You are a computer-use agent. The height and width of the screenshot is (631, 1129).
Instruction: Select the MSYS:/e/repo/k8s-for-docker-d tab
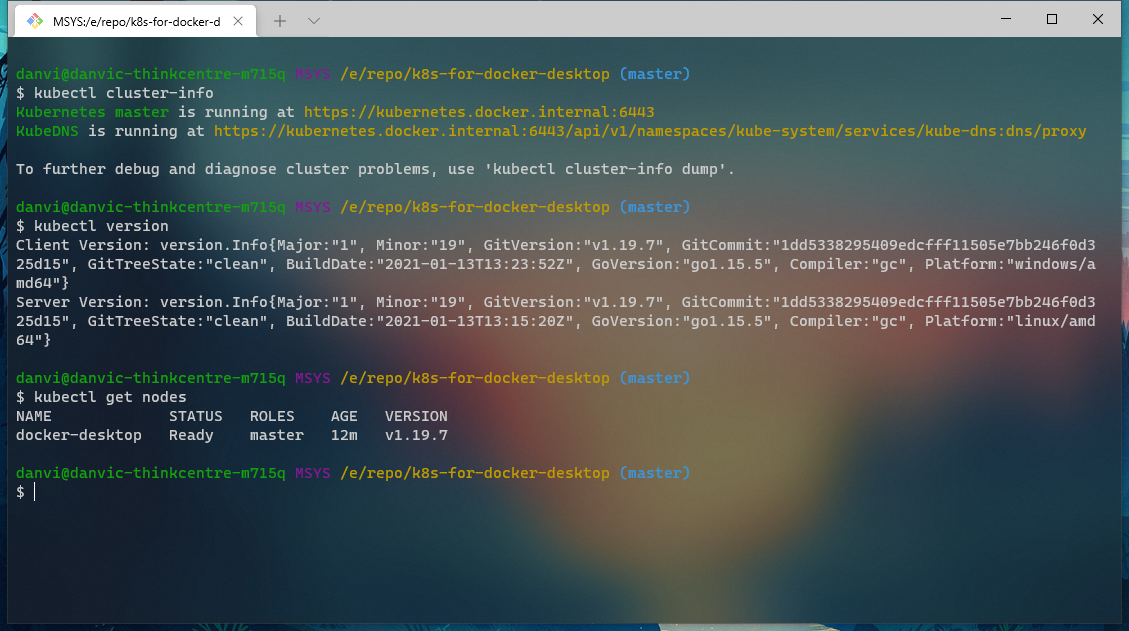pyautogui.click(x=135, y=21)
